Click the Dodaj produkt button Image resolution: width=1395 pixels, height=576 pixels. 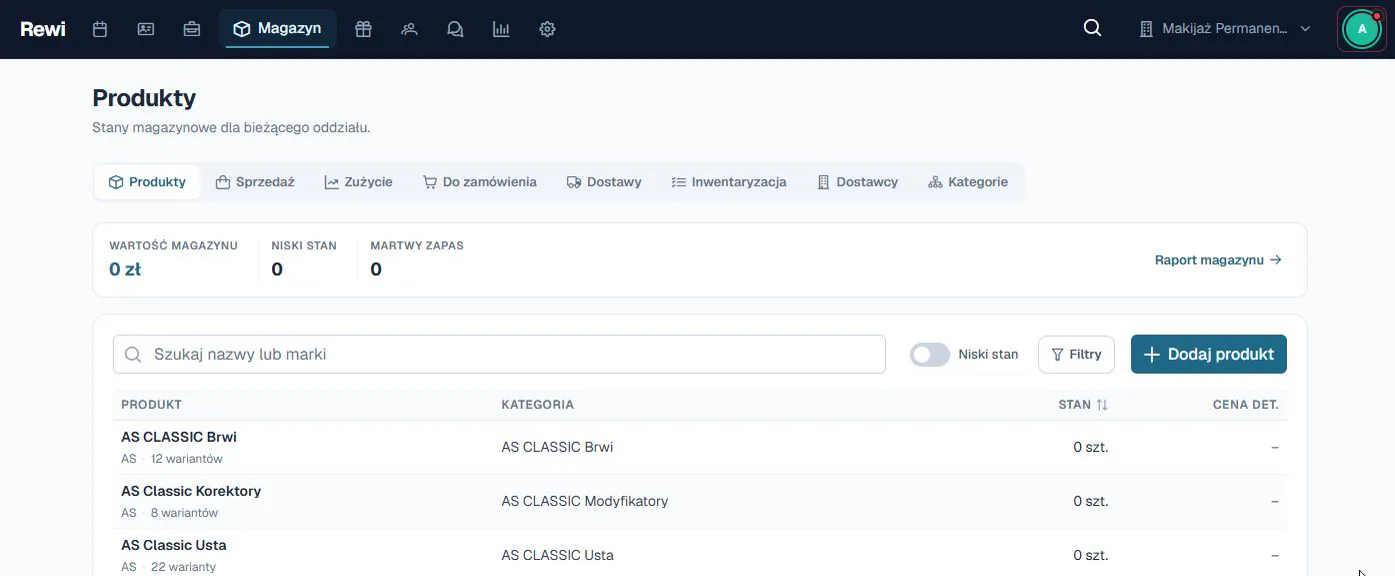[1208, 354]
